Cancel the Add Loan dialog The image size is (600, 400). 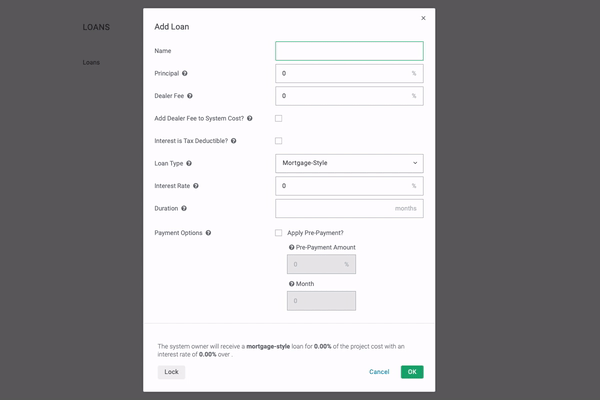(379, 372)
